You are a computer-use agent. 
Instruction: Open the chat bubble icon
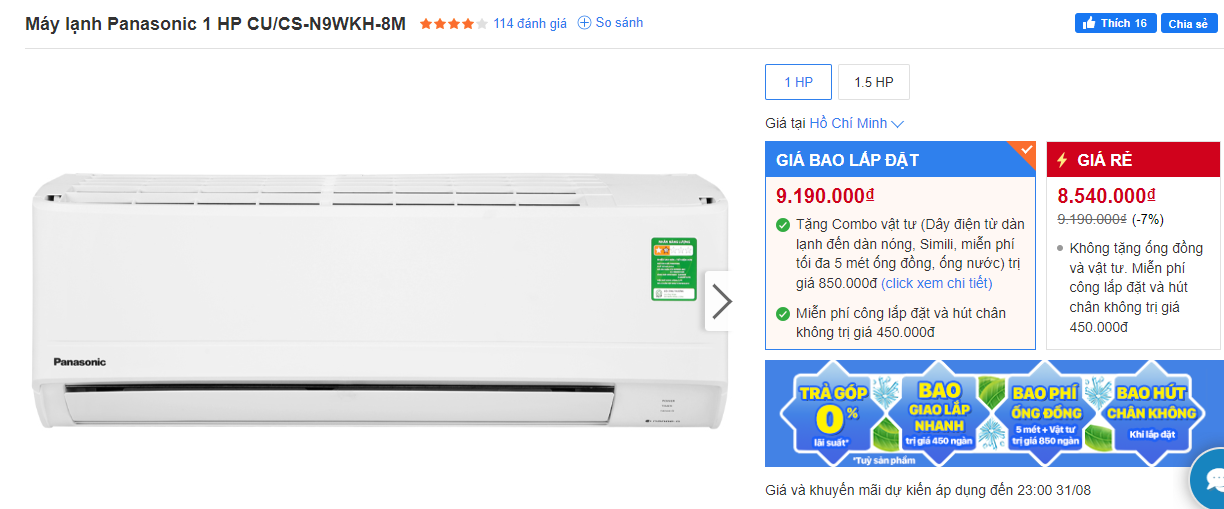[1209, 480]
